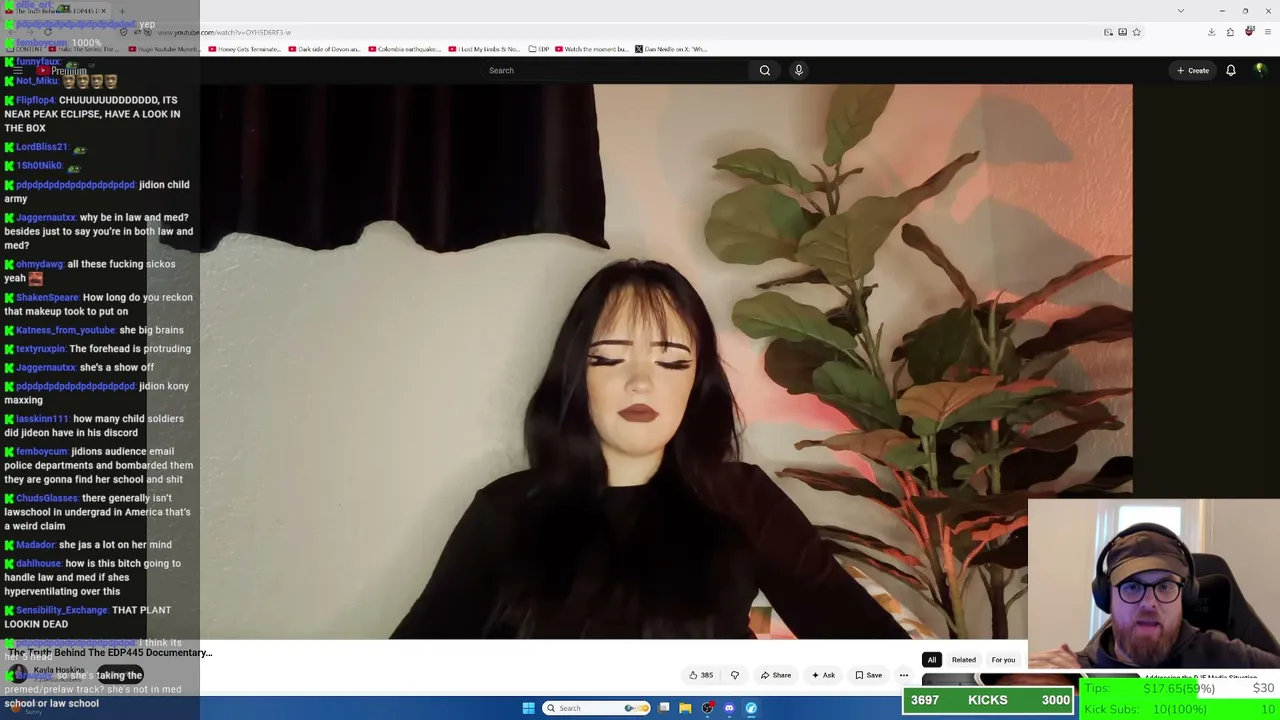The height and width of the screenshot is (720, 1280).
Task: Open the 'Colombia earthquake...' bookmark
Action: [x=405, y=49]
